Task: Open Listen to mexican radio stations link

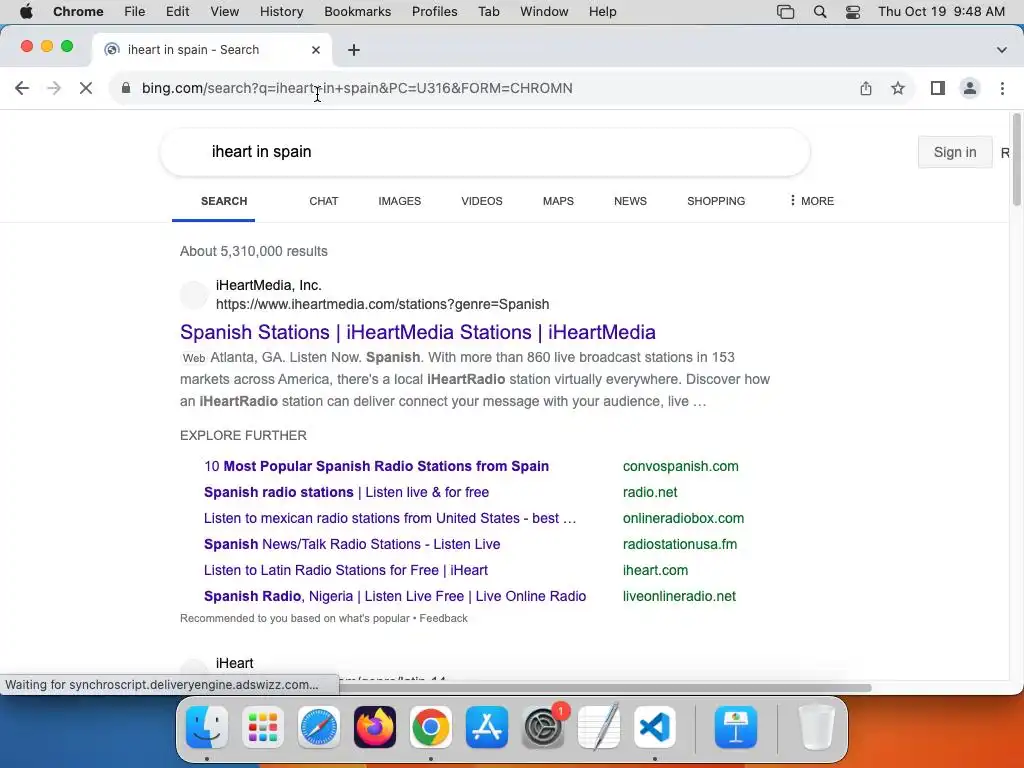Action: pyautogui.click(x=390, y=519)
